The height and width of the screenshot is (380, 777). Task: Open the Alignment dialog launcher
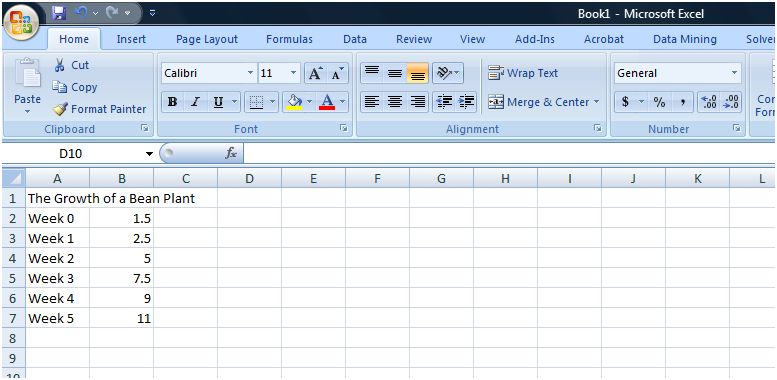pyautogui.click(x=598, y=129)
